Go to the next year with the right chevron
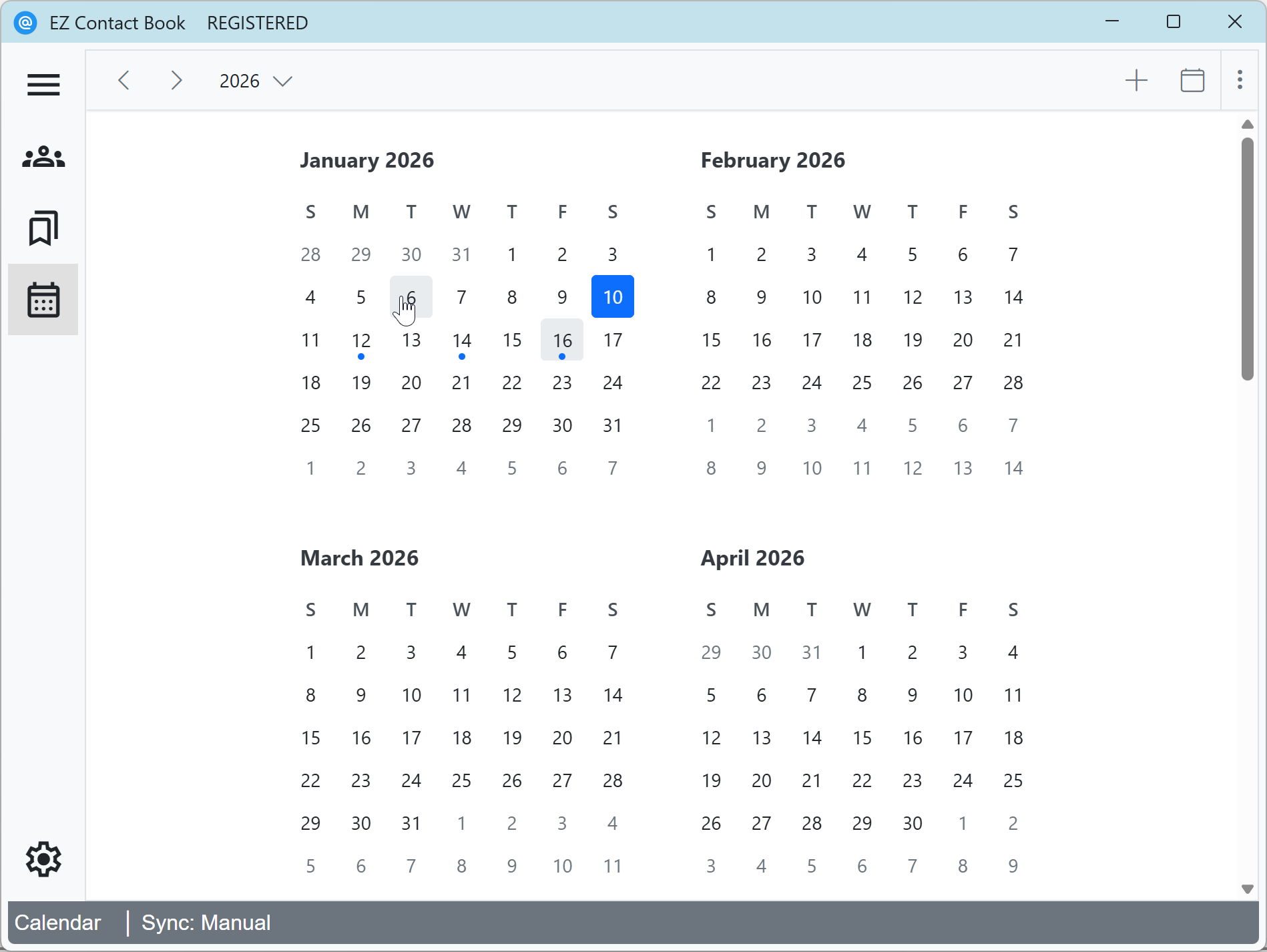This screenshot has height=952, width=1267. [x=176, y=80]
